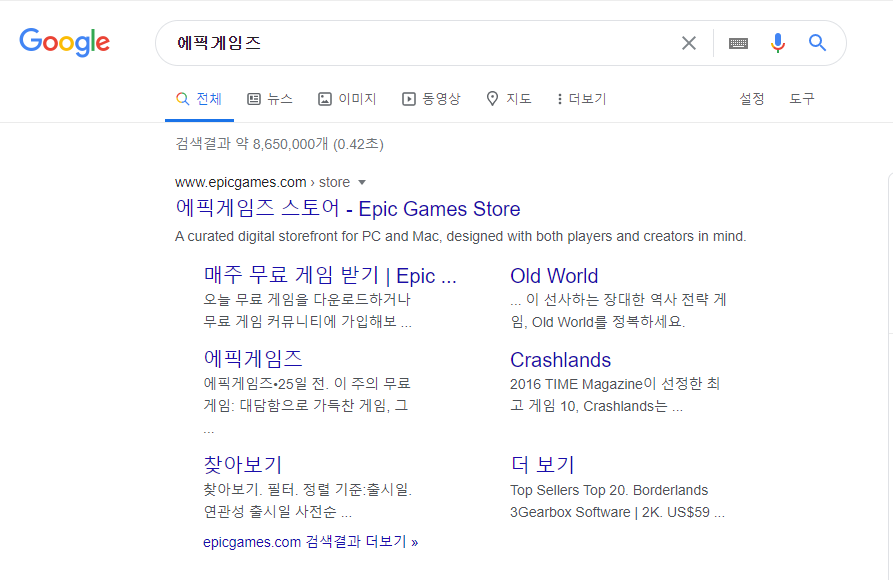Click description '에픽게임즈•25일 전. 이 주의 무료'
Viewport: 893px width, 580px height.
pos(307,383)
